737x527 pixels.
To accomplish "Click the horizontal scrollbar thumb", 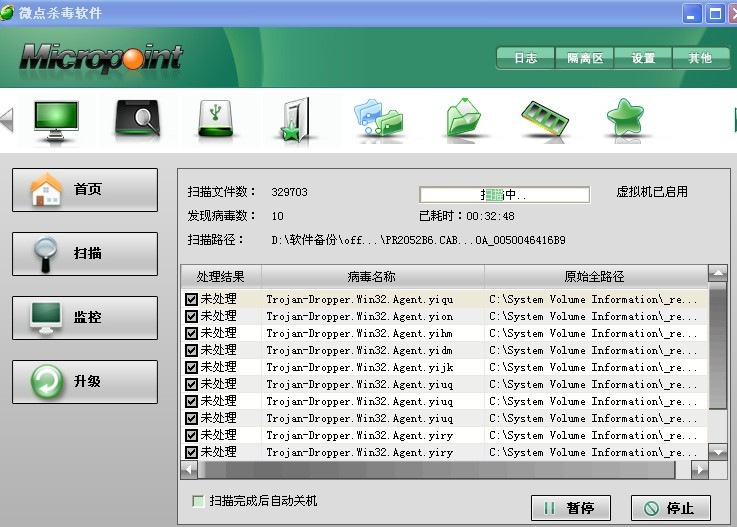I will [x=437, y=470].
